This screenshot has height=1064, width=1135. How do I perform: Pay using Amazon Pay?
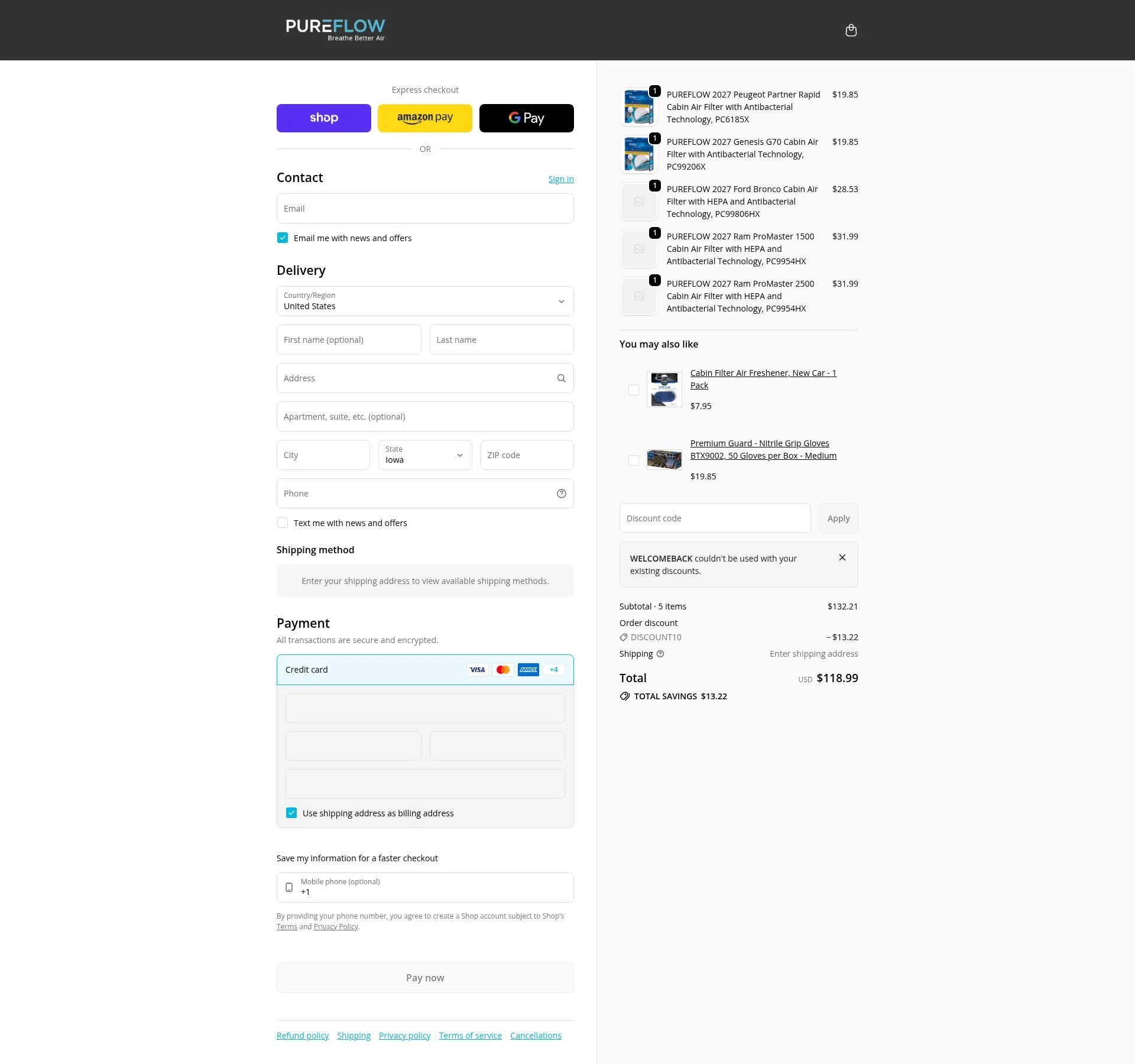(424, 118)
